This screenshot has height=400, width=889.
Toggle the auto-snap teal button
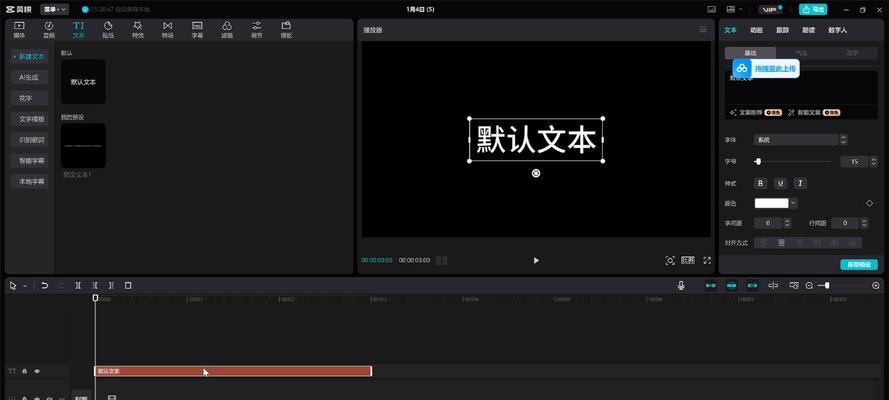click(x=731, y=286)
